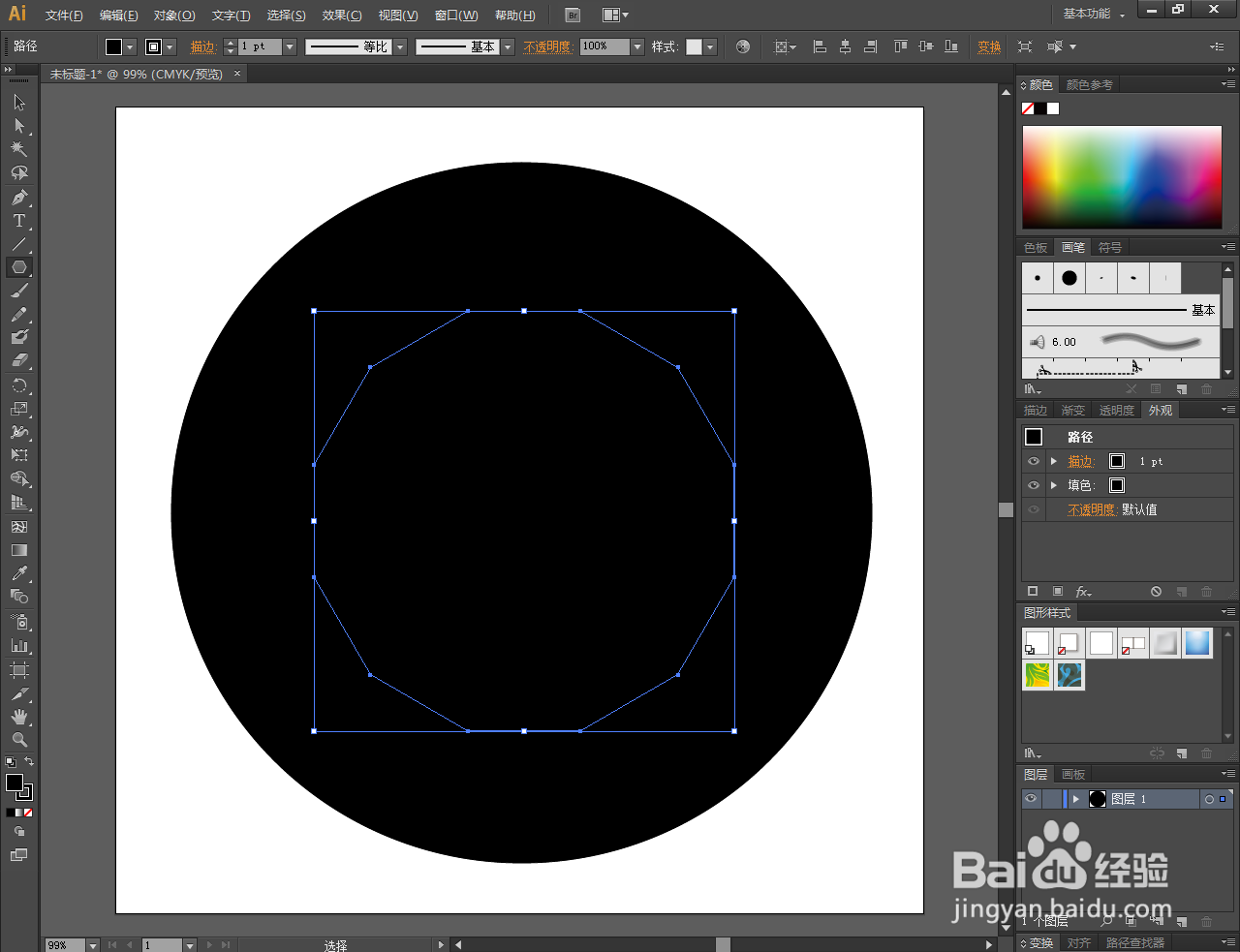Open the fill color dropdown in control bar
The image size is (1240, 952).
[130, 46]
